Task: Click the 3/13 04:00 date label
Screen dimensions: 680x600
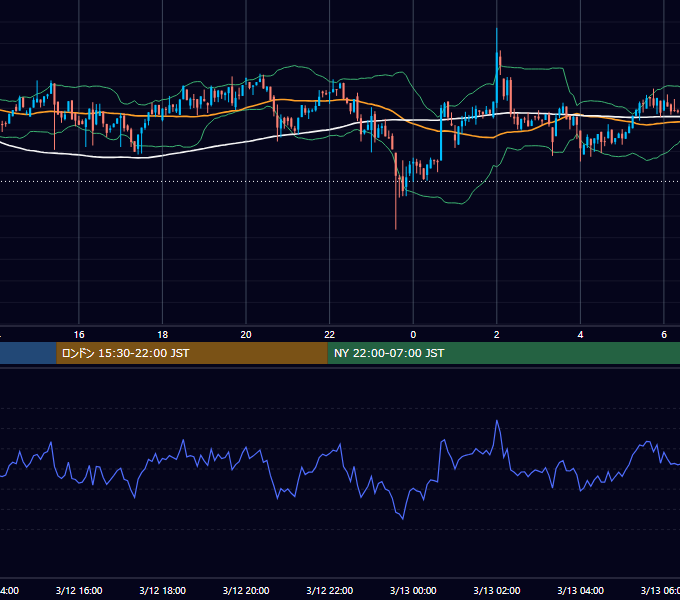Action: click(x=580, y=590)
